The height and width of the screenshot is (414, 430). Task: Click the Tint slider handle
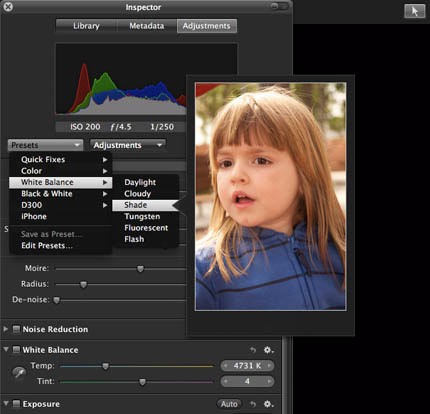(x=142, y=382)
